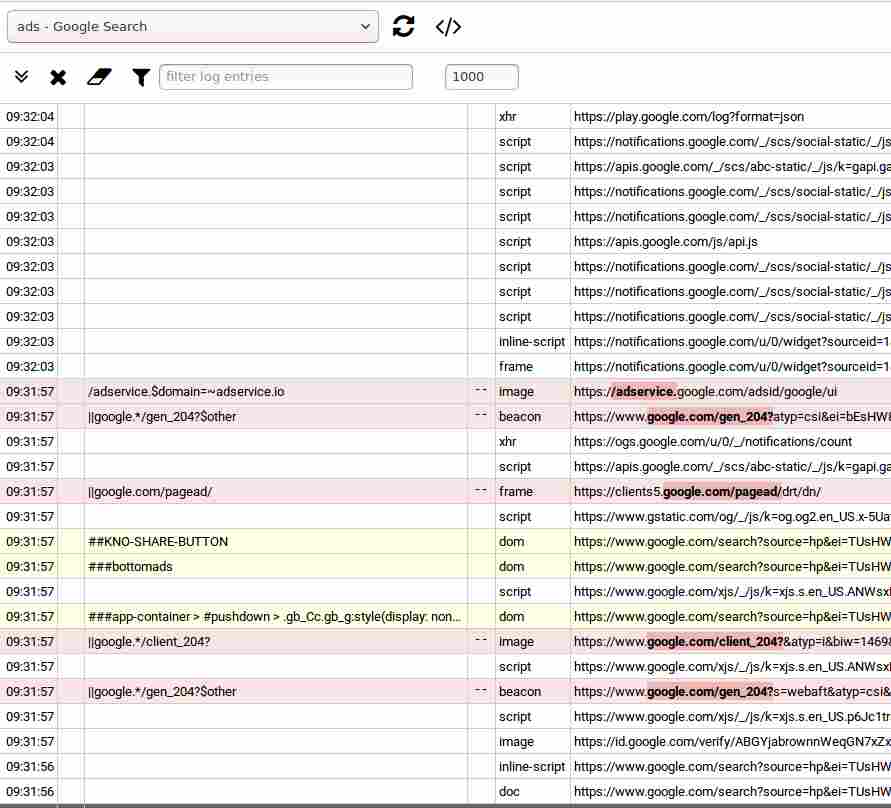Click 'image' type in the id.google.com row
The height and width of the screenshot is (808, 891).
point(517,742)
